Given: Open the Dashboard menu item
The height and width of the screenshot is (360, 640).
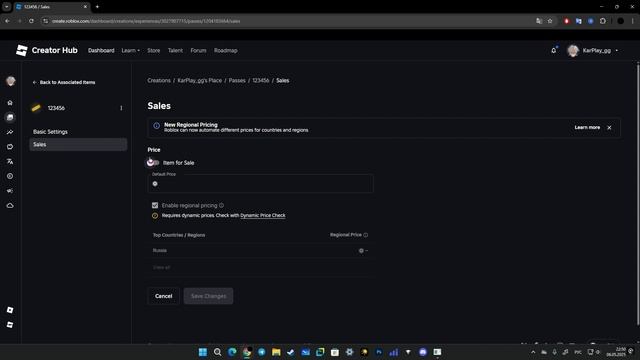Looking at the screenshot, I should click(101, 51).
